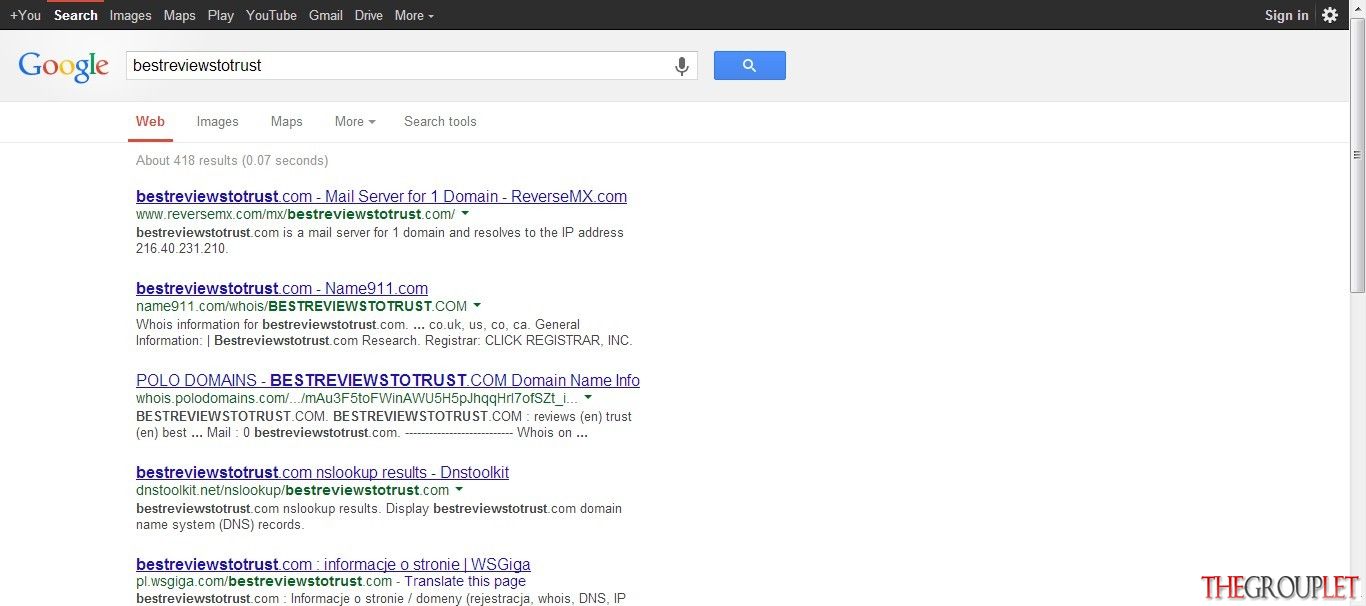
Task: Click the Translate this page link
Action: pos(465,581)
